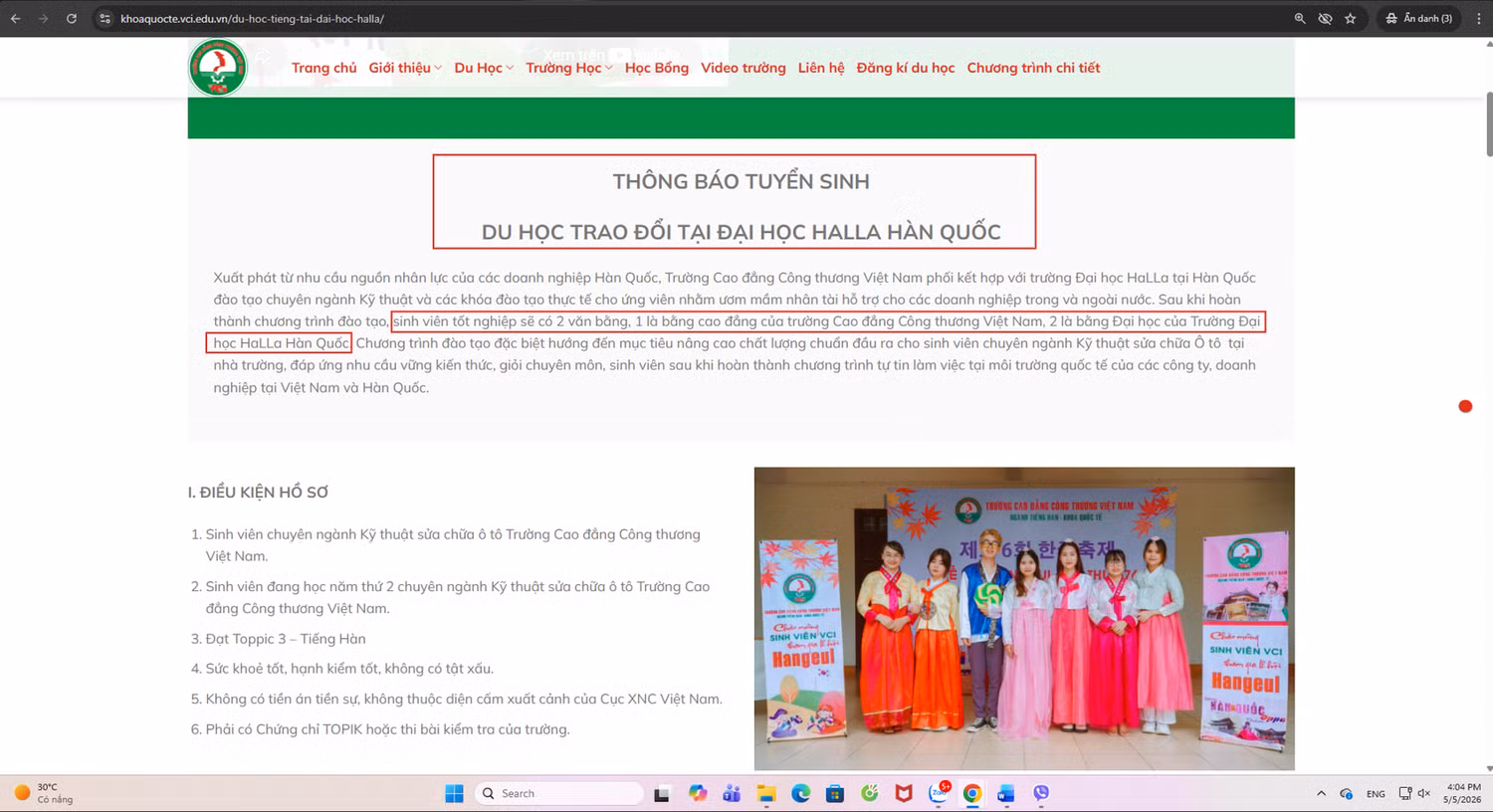Open Microsoft Teams from the taskbar
This screenshot has height=812, width=1493.
(x=732, y=793)
